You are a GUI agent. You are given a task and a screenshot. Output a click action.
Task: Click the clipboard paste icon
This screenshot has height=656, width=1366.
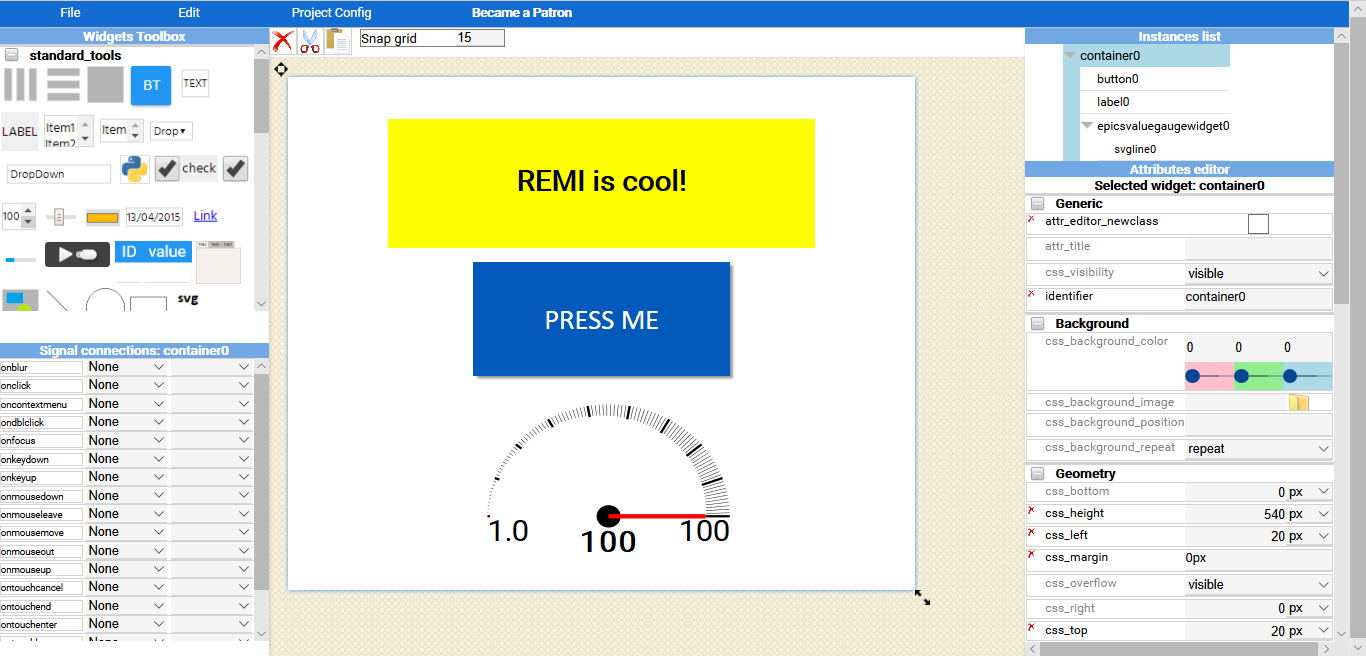pyautogui.click(x=338, y=41)
